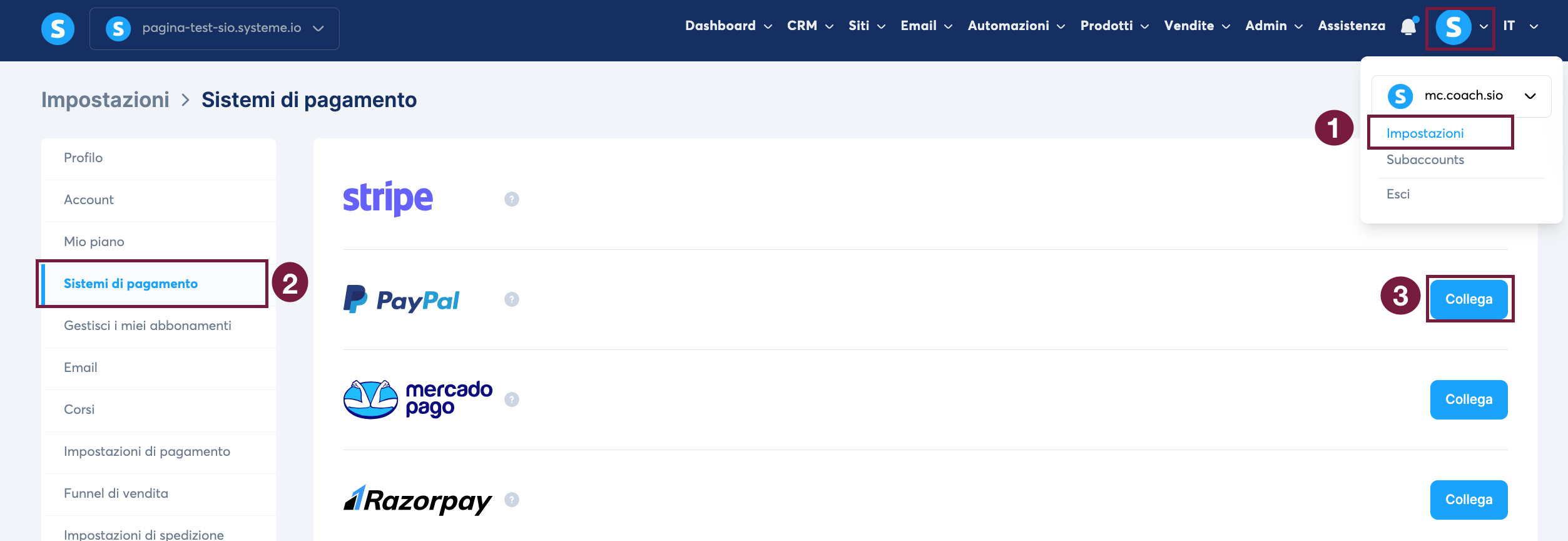Expand the Dashboard menu
1568x541 pixels.
tap(728, 26)
